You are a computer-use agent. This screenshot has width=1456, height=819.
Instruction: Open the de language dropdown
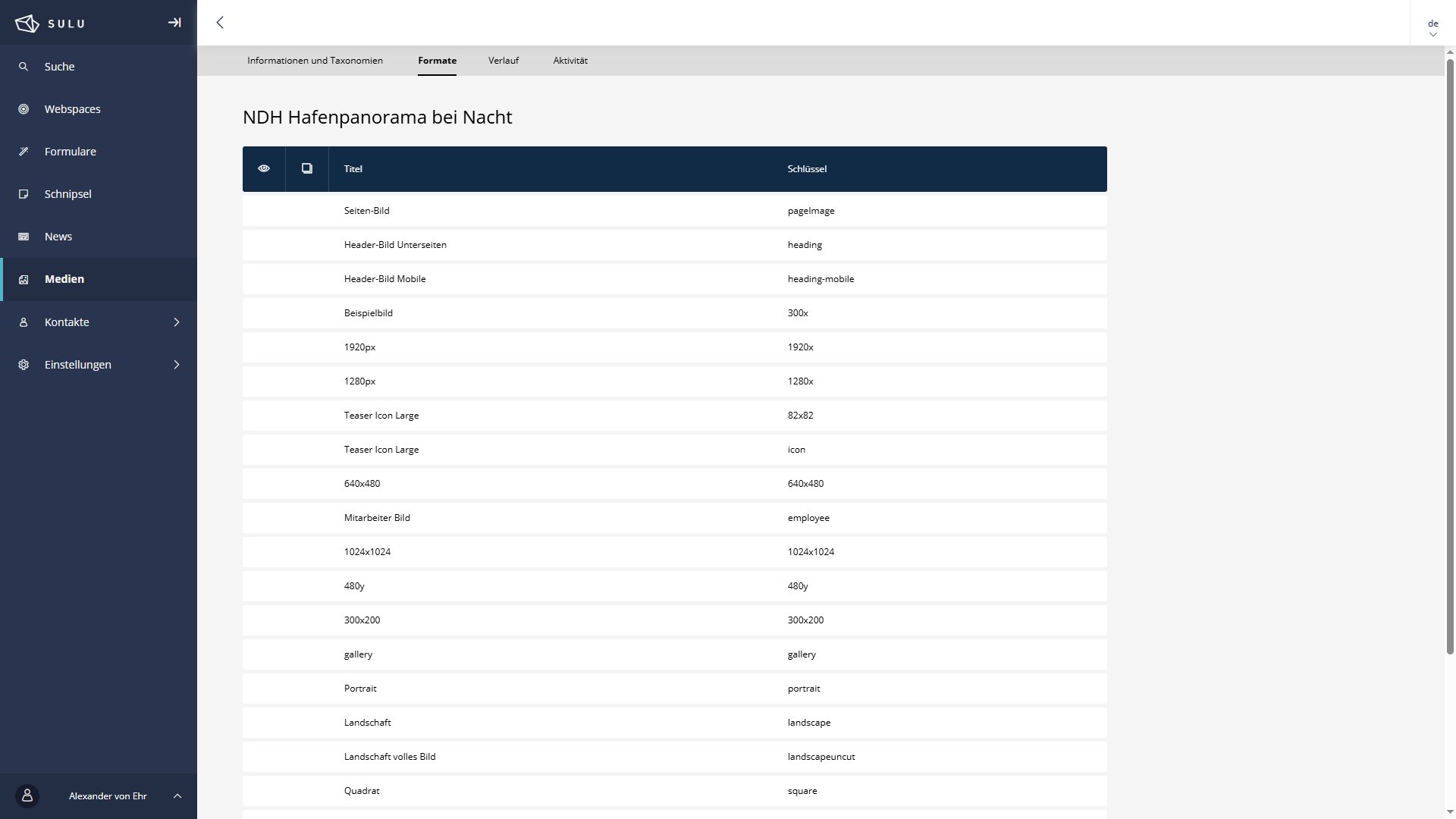[1432, 27]
